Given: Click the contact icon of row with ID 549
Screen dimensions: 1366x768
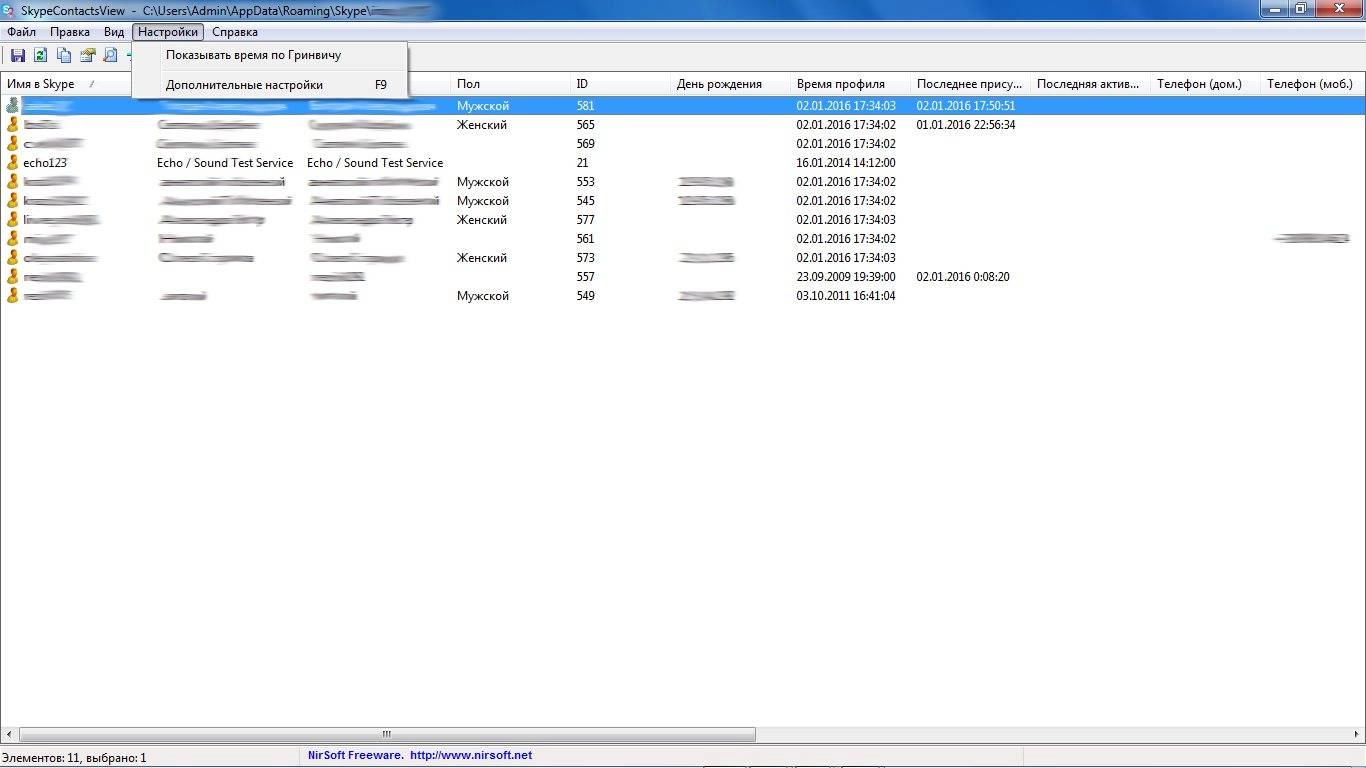Looking at the screenshot, I should pos(12,295).
